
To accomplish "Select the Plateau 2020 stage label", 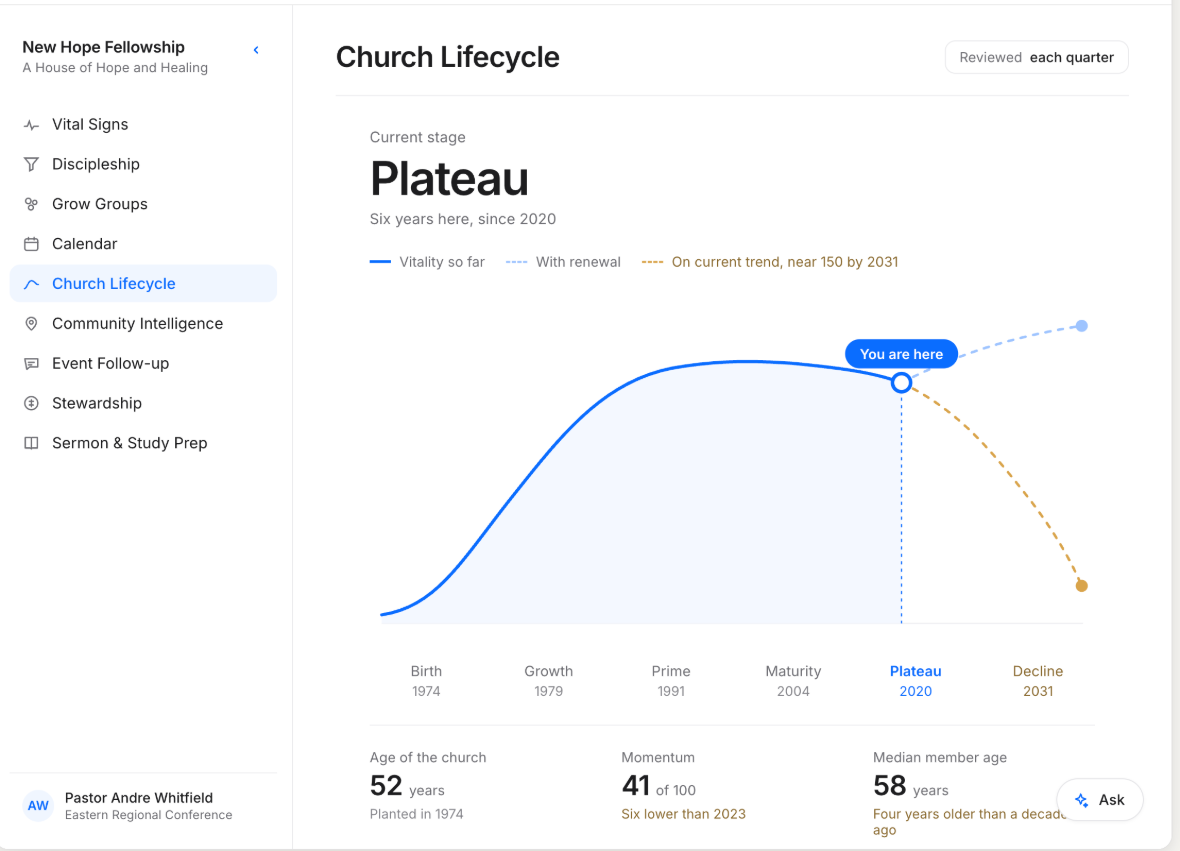I will point(915,681).
